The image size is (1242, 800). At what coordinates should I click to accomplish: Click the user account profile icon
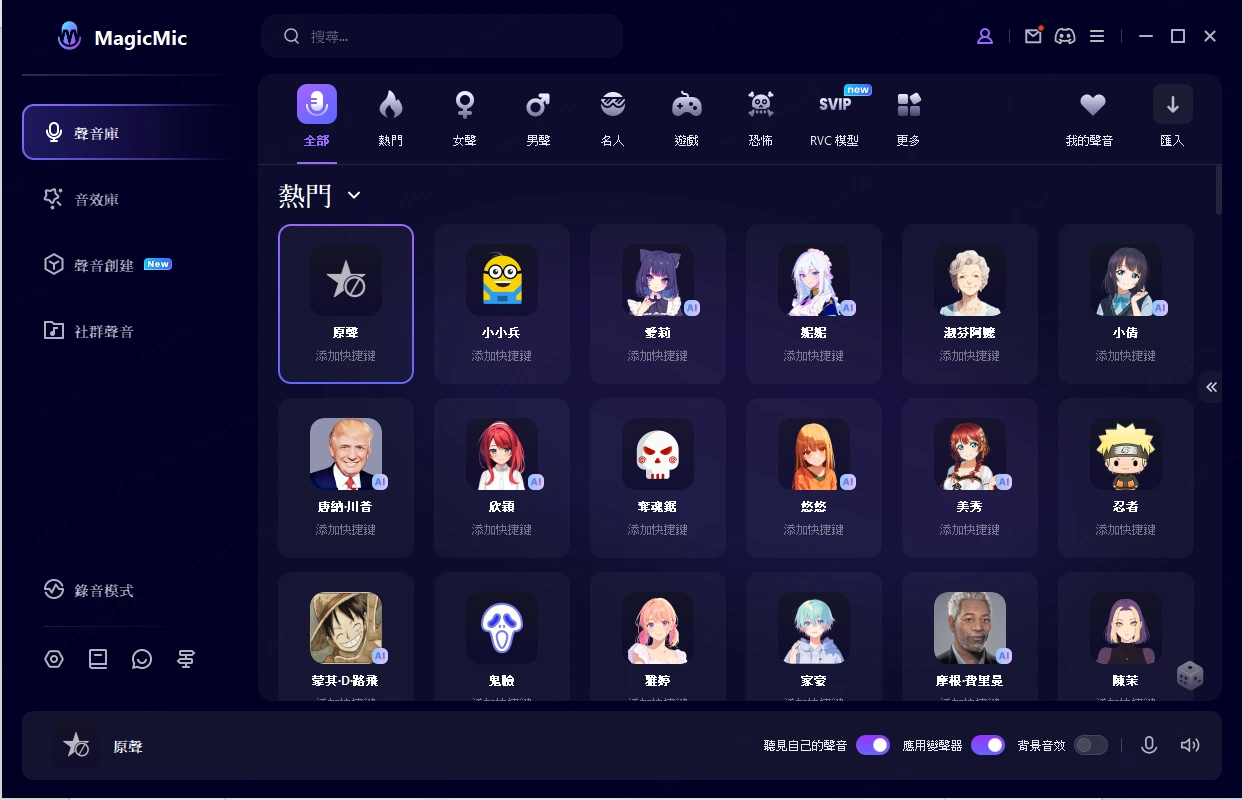pos(985,36)
